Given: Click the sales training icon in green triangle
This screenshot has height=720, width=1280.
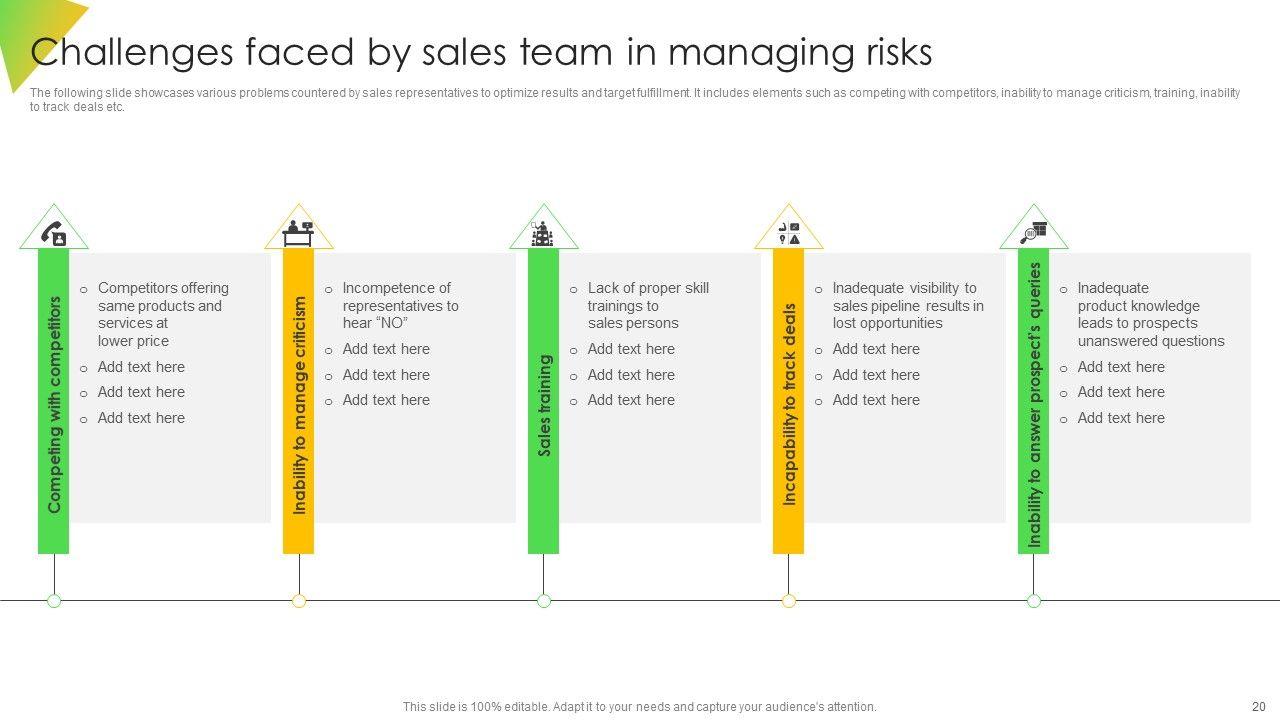Looking at the screenshot, I should coord(543,234).
